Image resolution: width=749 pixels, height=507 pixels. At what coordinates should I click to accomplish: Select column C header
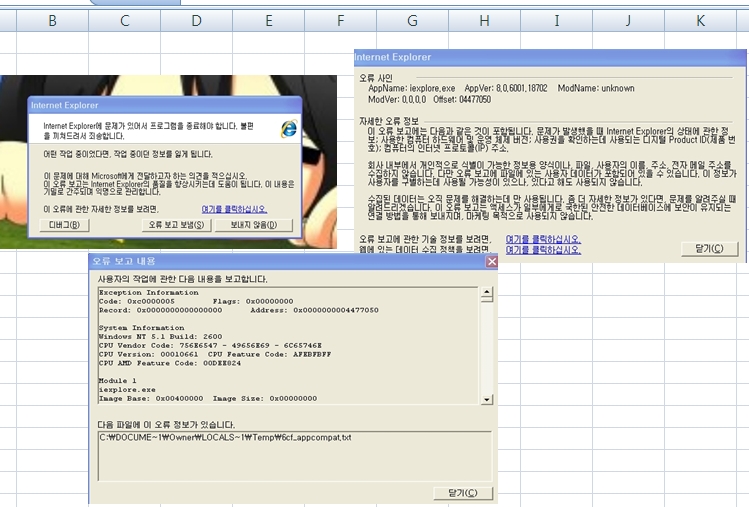125,21
